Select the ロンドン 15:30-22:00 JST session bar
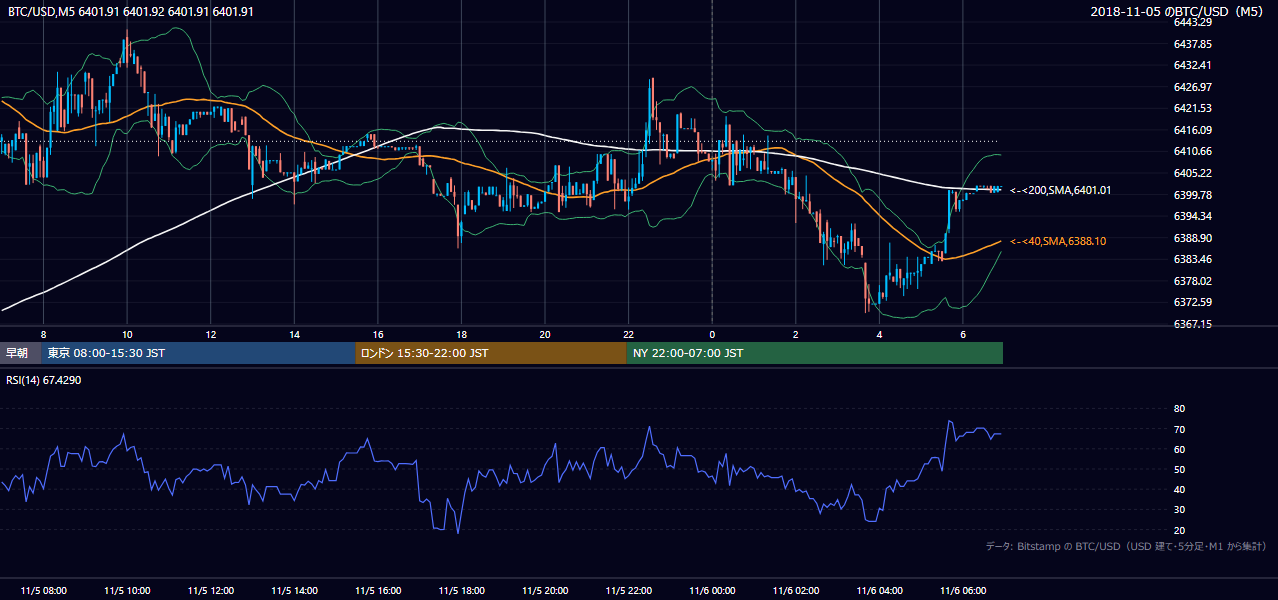This screenshot has height=600, width=1278. pyautogui.click(x=490, y=353)
